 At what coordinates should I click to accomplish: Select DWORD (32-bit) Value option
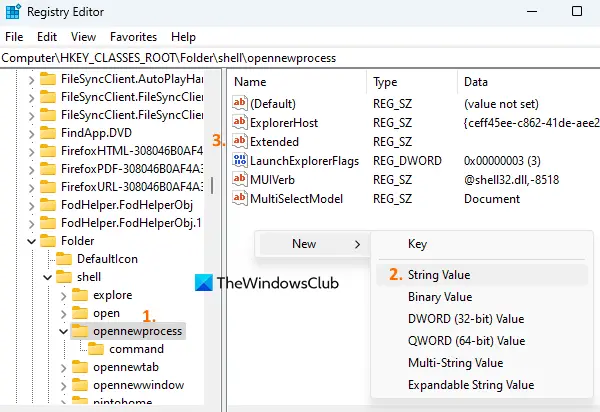[x=482, y=319]
